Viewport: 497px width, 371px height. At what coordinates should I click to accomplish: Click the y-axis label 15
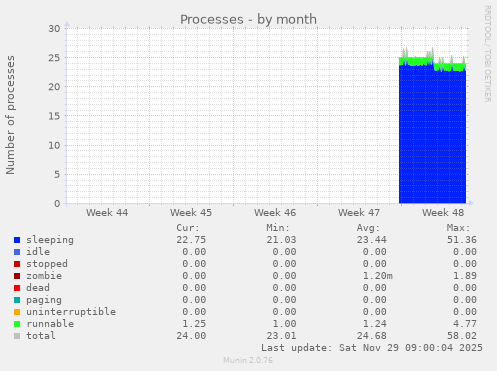(x=54, y=116)
